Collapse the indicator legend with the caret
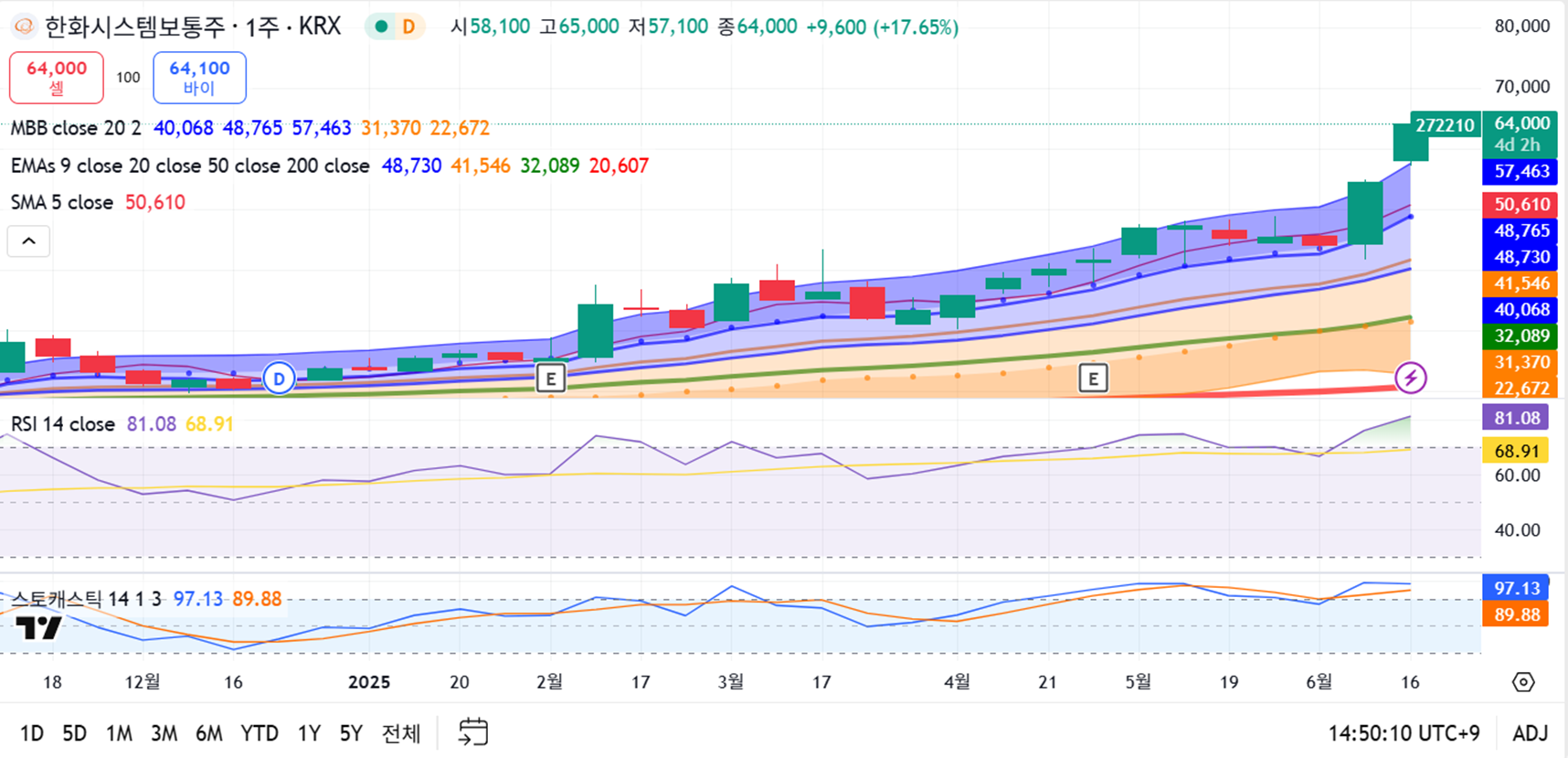This screenshot has height=758, width=1568. pos(28,241)
